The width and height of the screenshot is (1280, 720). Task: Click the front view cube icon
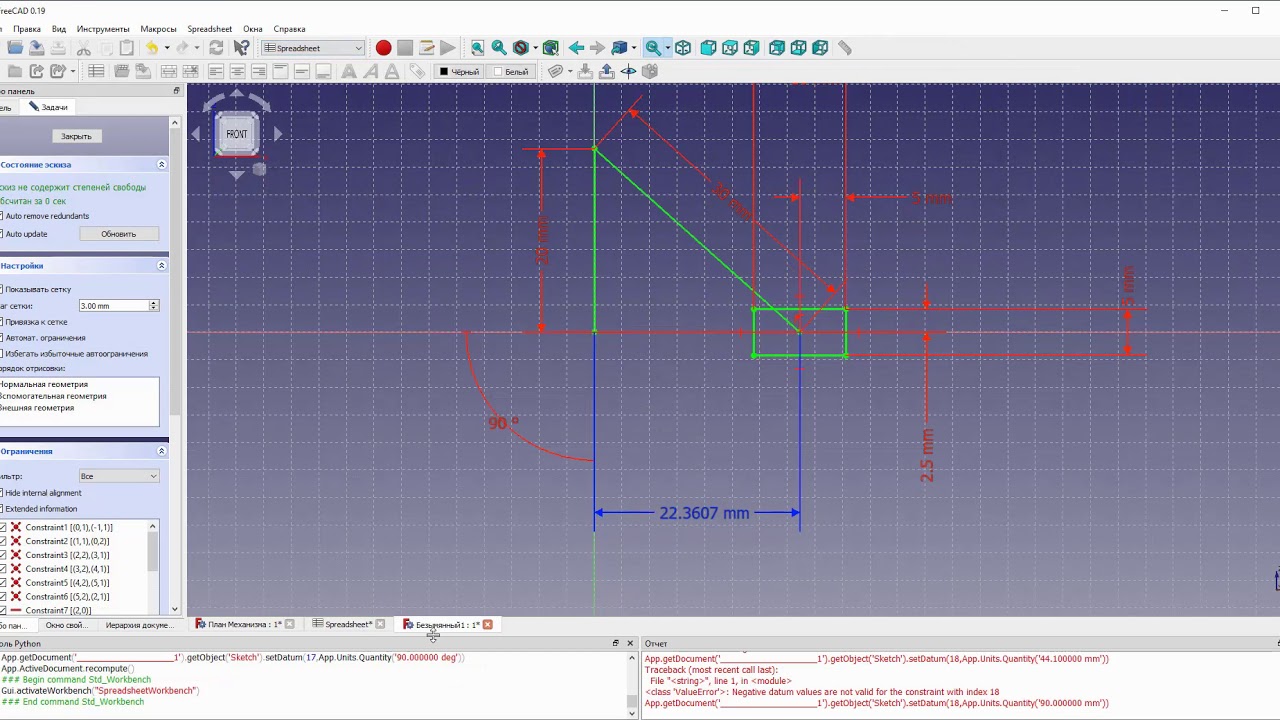[708, 48]
